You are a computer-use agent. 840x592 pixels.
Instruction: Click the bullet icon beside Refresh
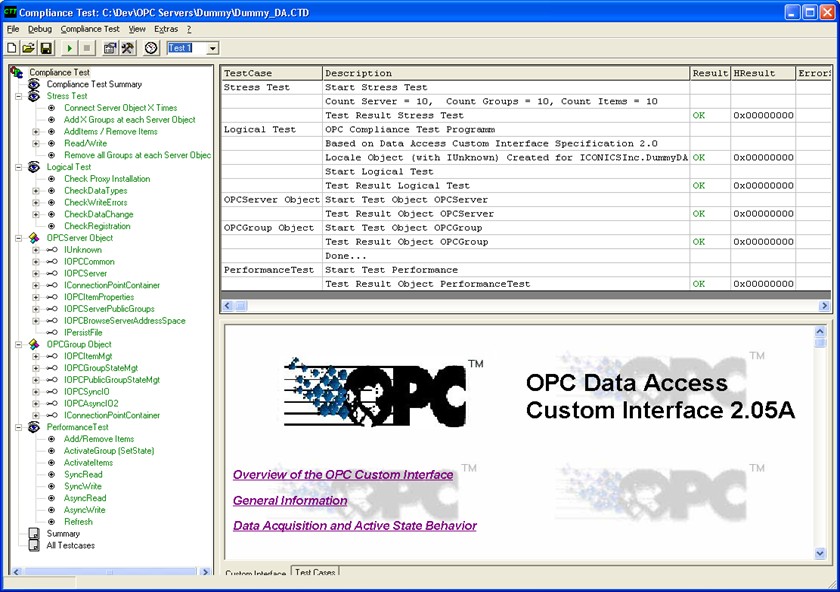51,522
